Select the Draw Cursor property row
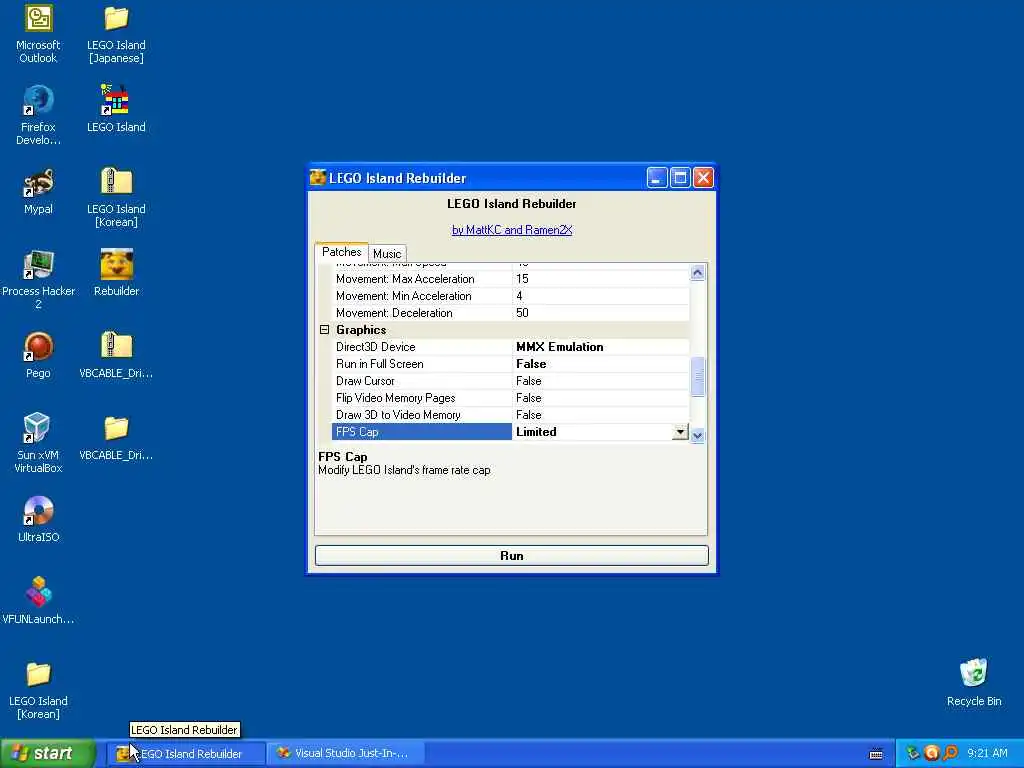 [511, 381]
